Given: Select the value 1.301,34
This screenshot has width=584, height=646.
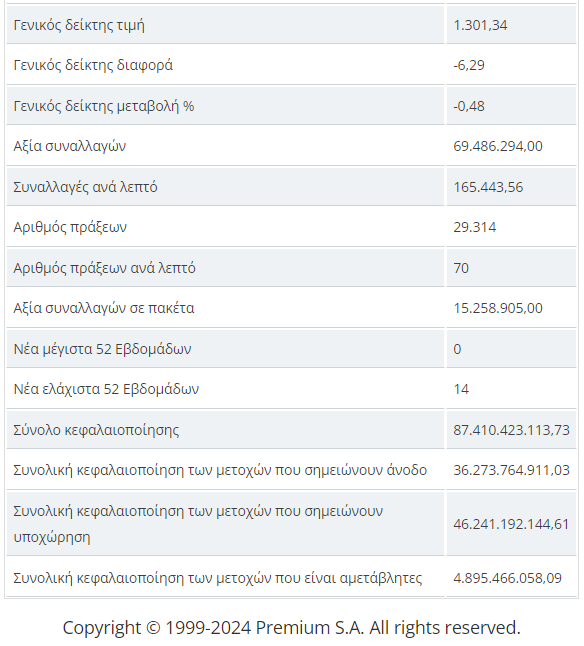Looking at the screenshot, I should click(480, 25).
